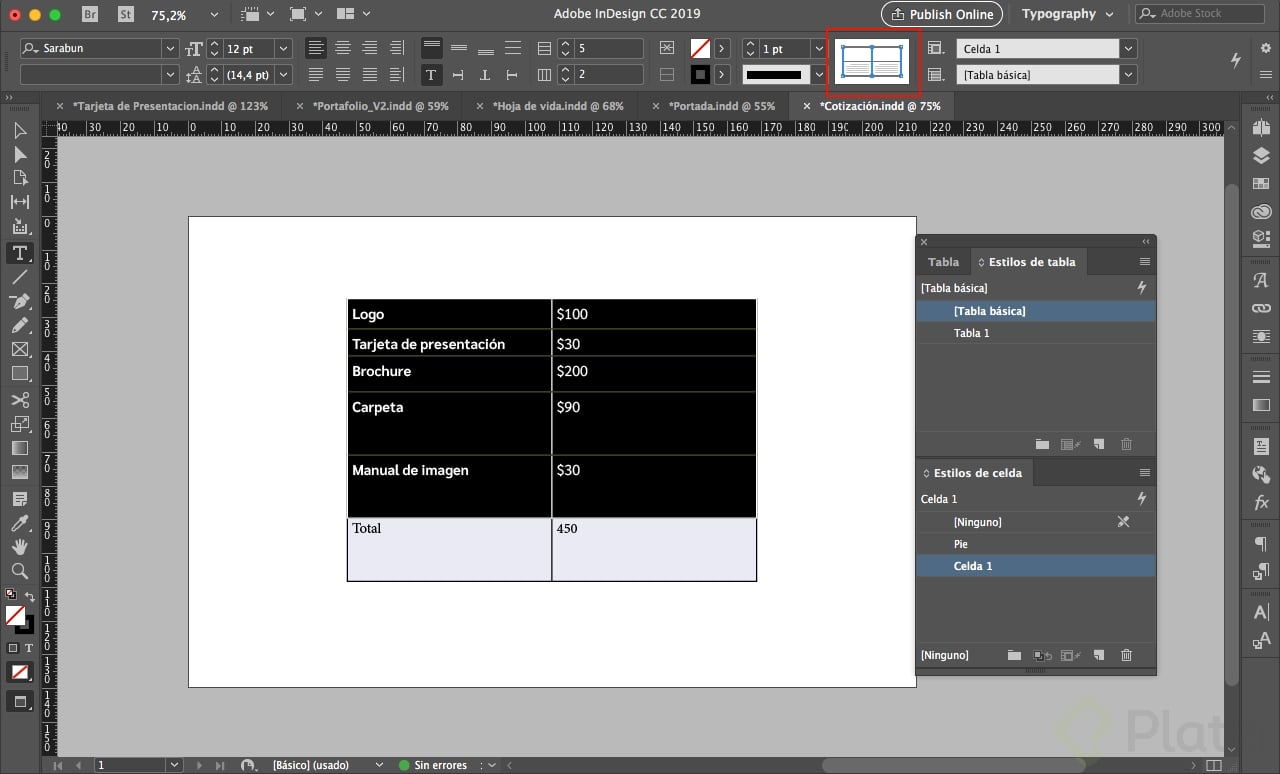This screenshot has width=1280, height=774.
Task: Select the Gap tool
Action: (x=19, y=203)
